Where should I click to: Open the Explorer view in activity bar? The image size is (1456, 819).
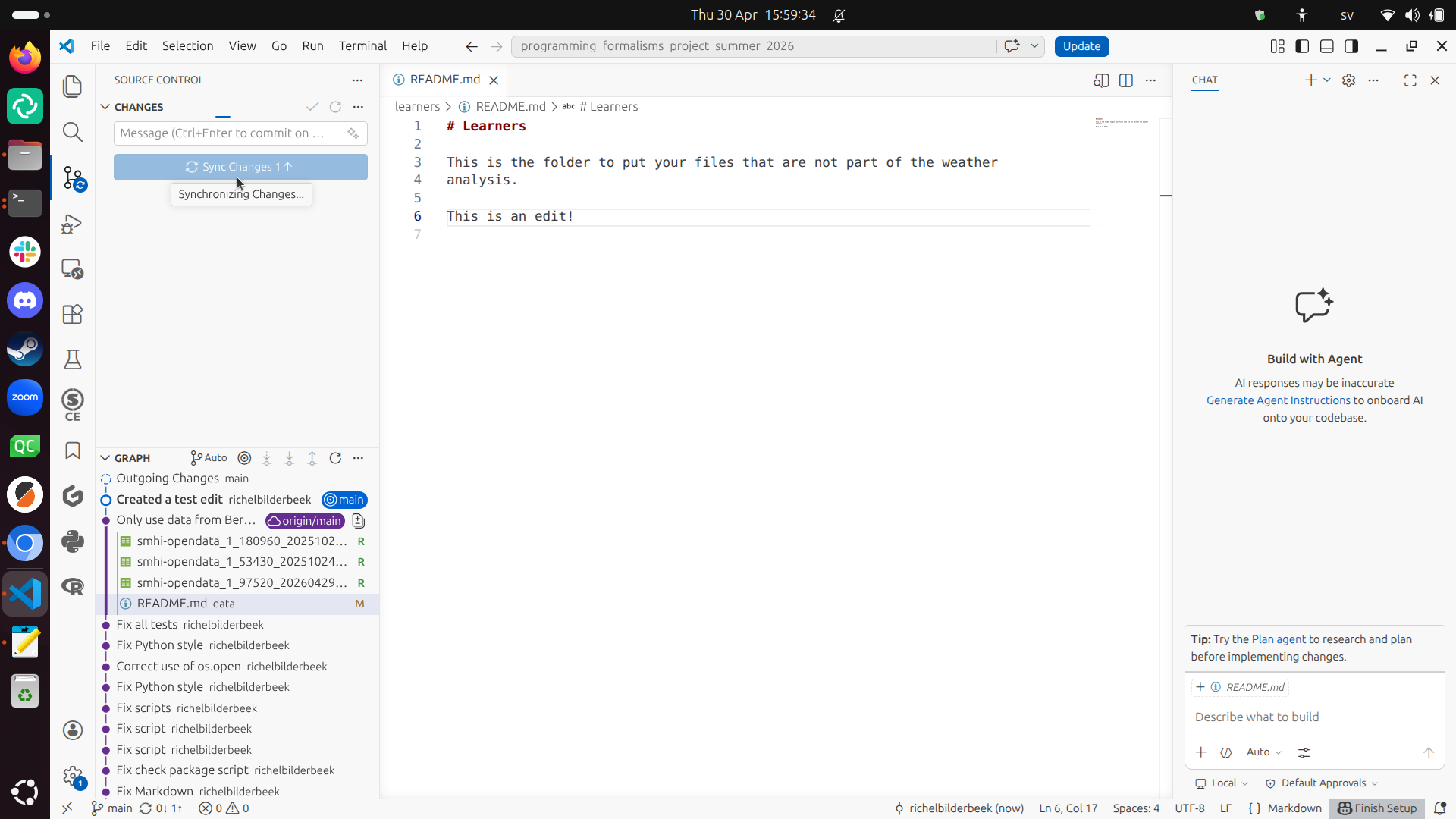[73, 86]
